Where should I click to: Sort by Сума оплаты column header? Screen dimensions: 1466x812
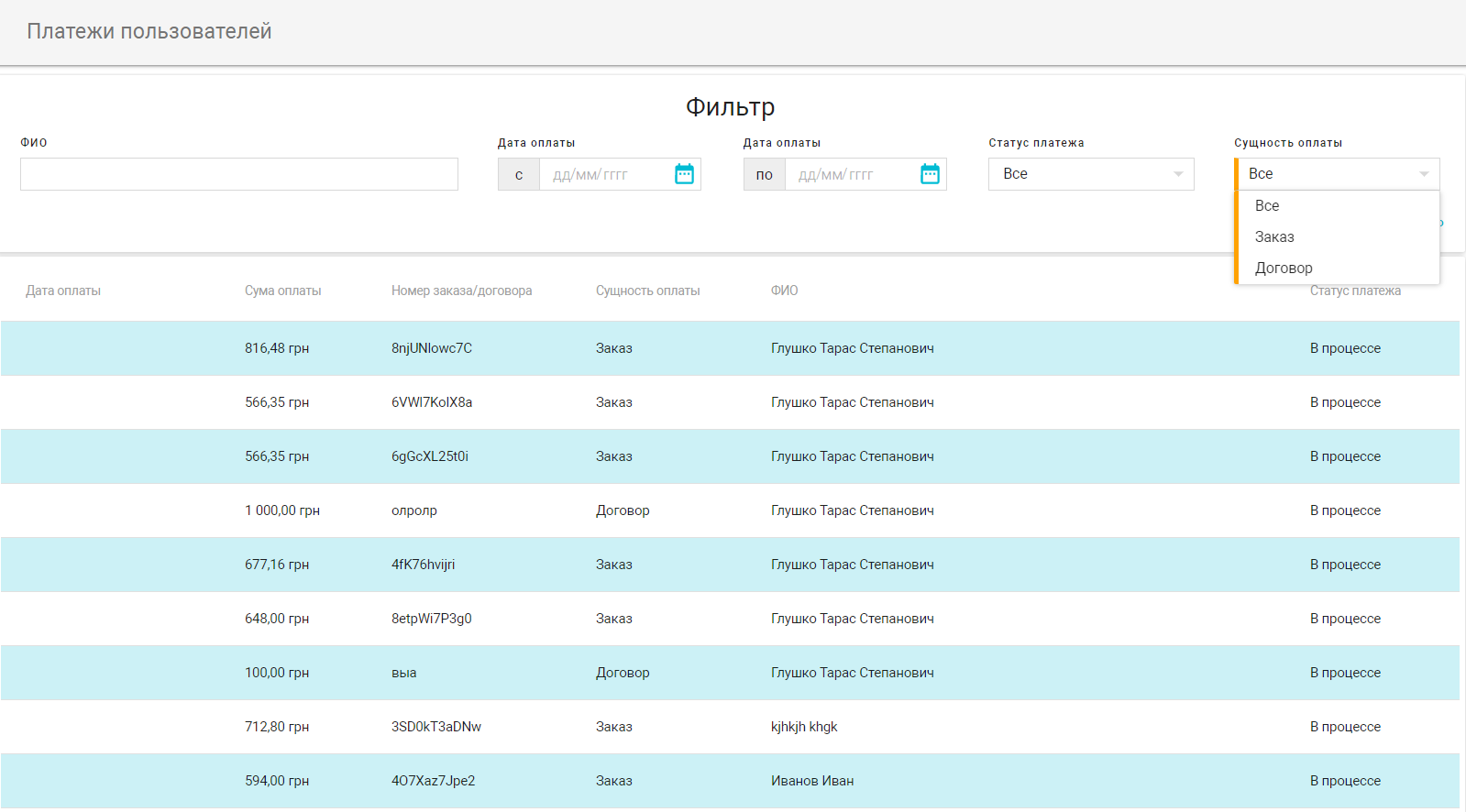pos(282,291)
